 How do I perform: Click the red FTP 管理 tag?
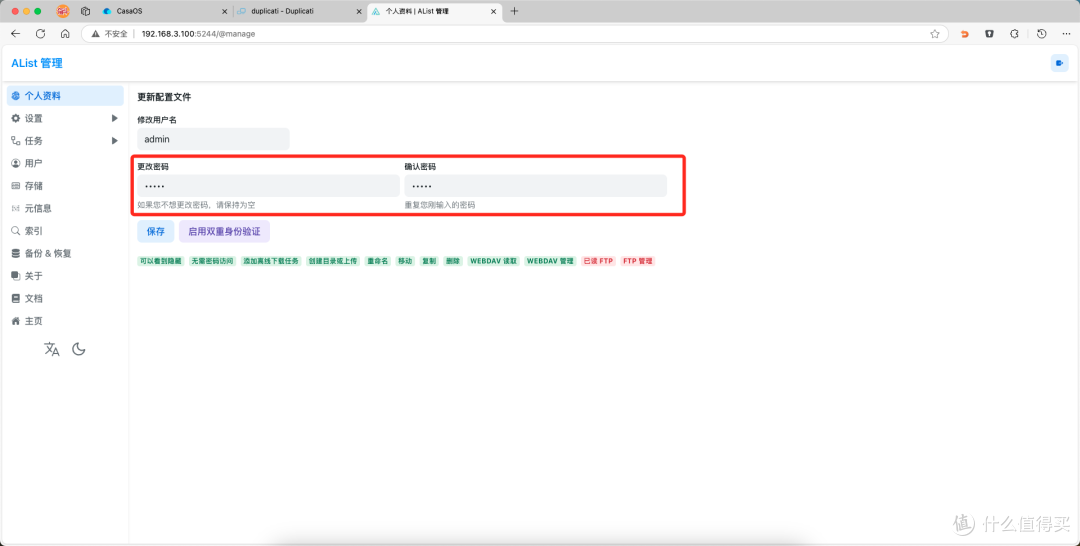pos(637,261)
